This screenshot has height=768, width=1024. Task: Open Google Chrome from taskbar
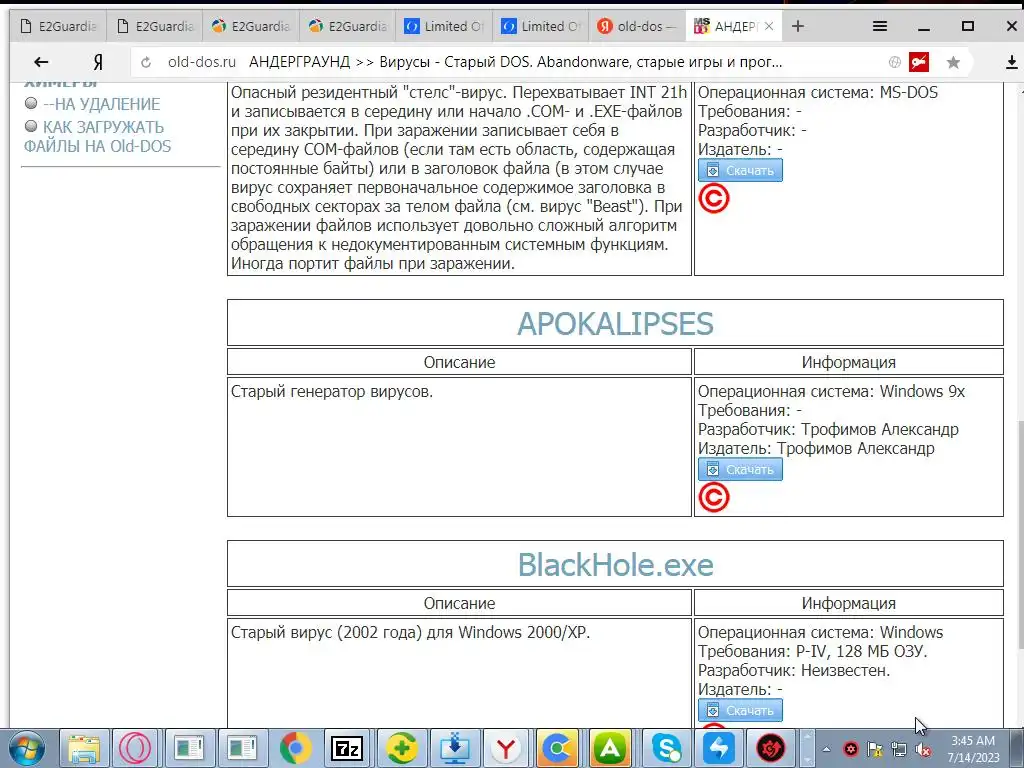pyautogui.click(x=295, y=748)
